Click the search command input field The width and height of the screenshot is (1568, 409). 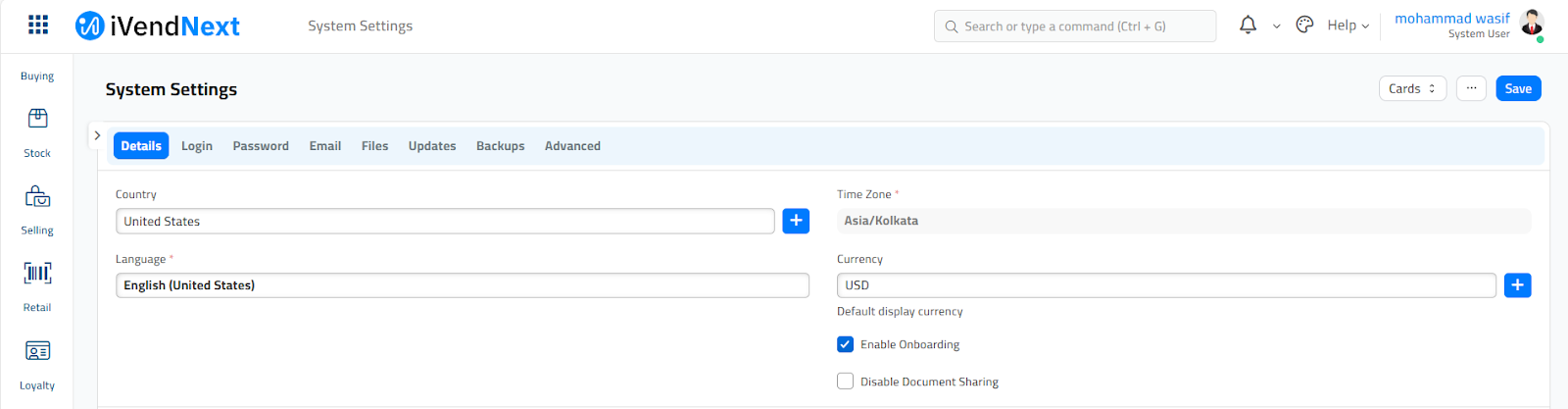pyautogui.click(x=1074, y=26)
